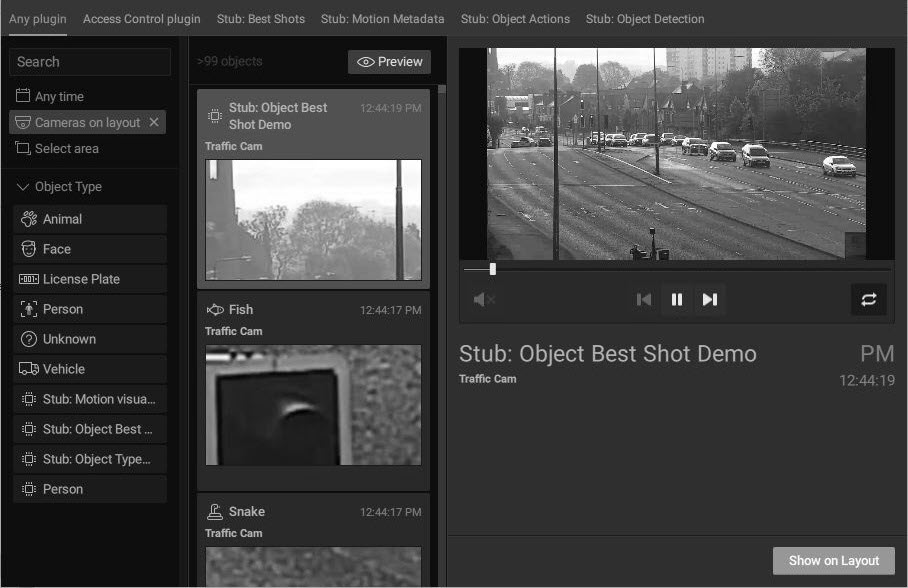Select the Animal object type filter

[63, 218]
